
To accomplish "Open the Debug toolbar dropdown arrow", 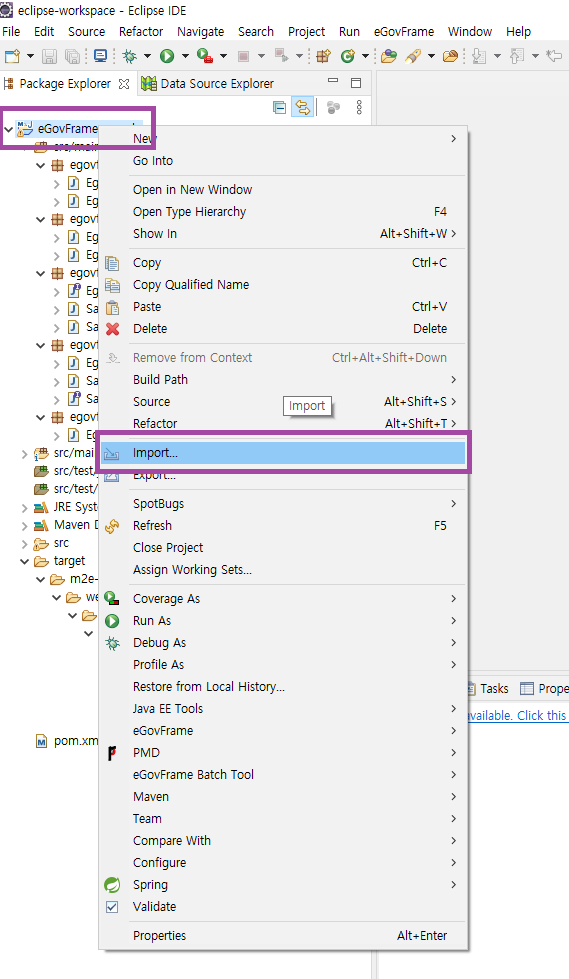I will [x=147, y=57].
